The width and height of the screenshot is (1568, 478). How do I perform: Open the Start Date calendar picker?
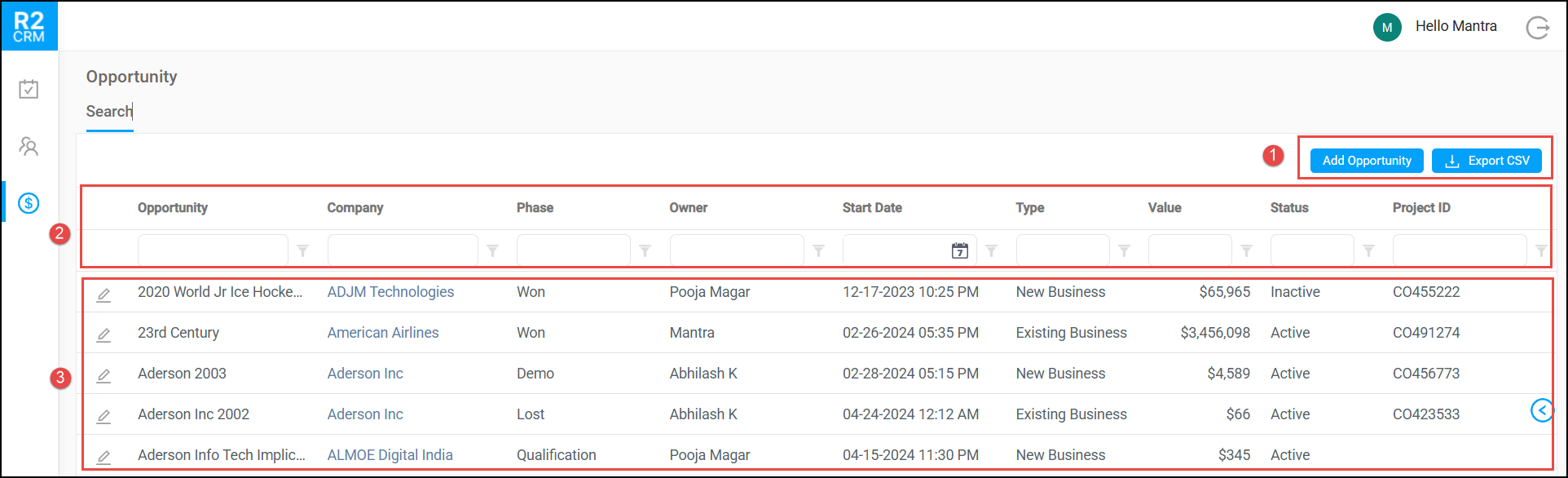[x=960, y=250]
